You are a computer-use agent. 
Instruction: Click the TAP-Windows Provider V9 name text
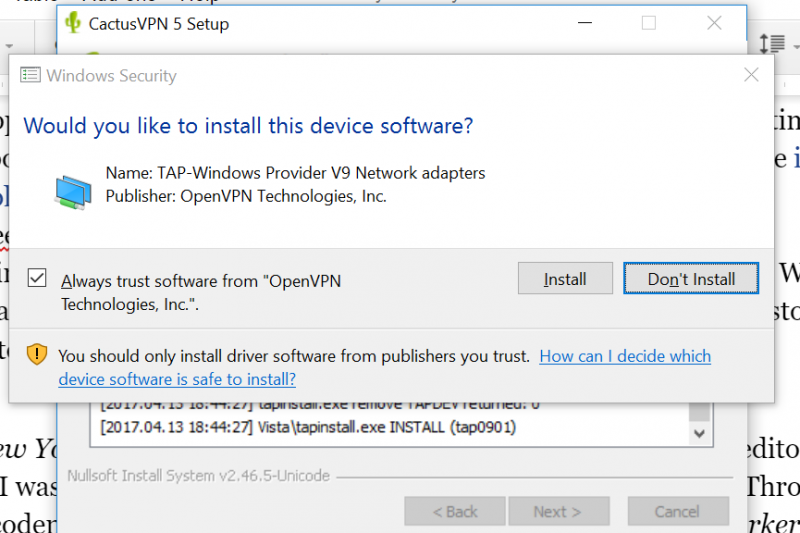[x=295, y=173]
